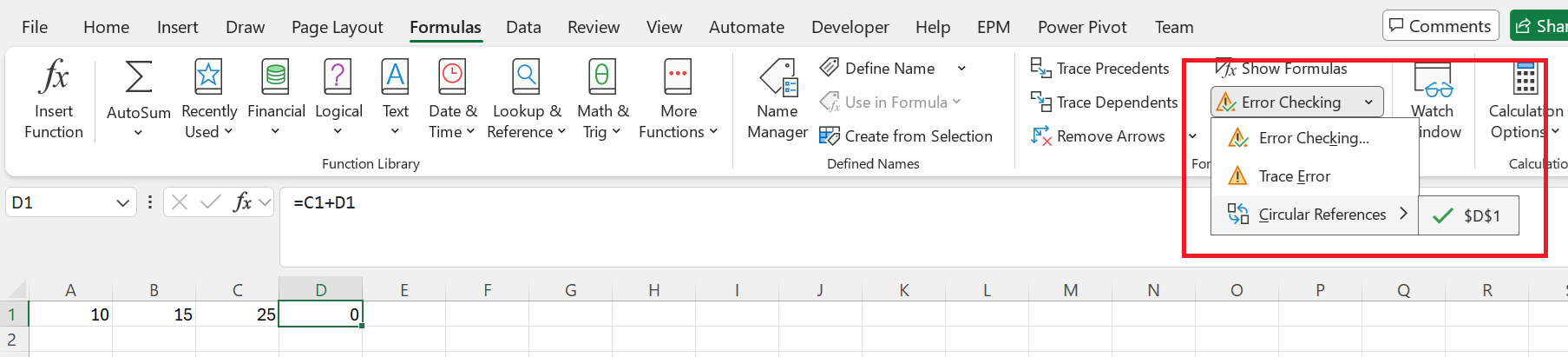Click Remove Arrows

[1098, 136]
